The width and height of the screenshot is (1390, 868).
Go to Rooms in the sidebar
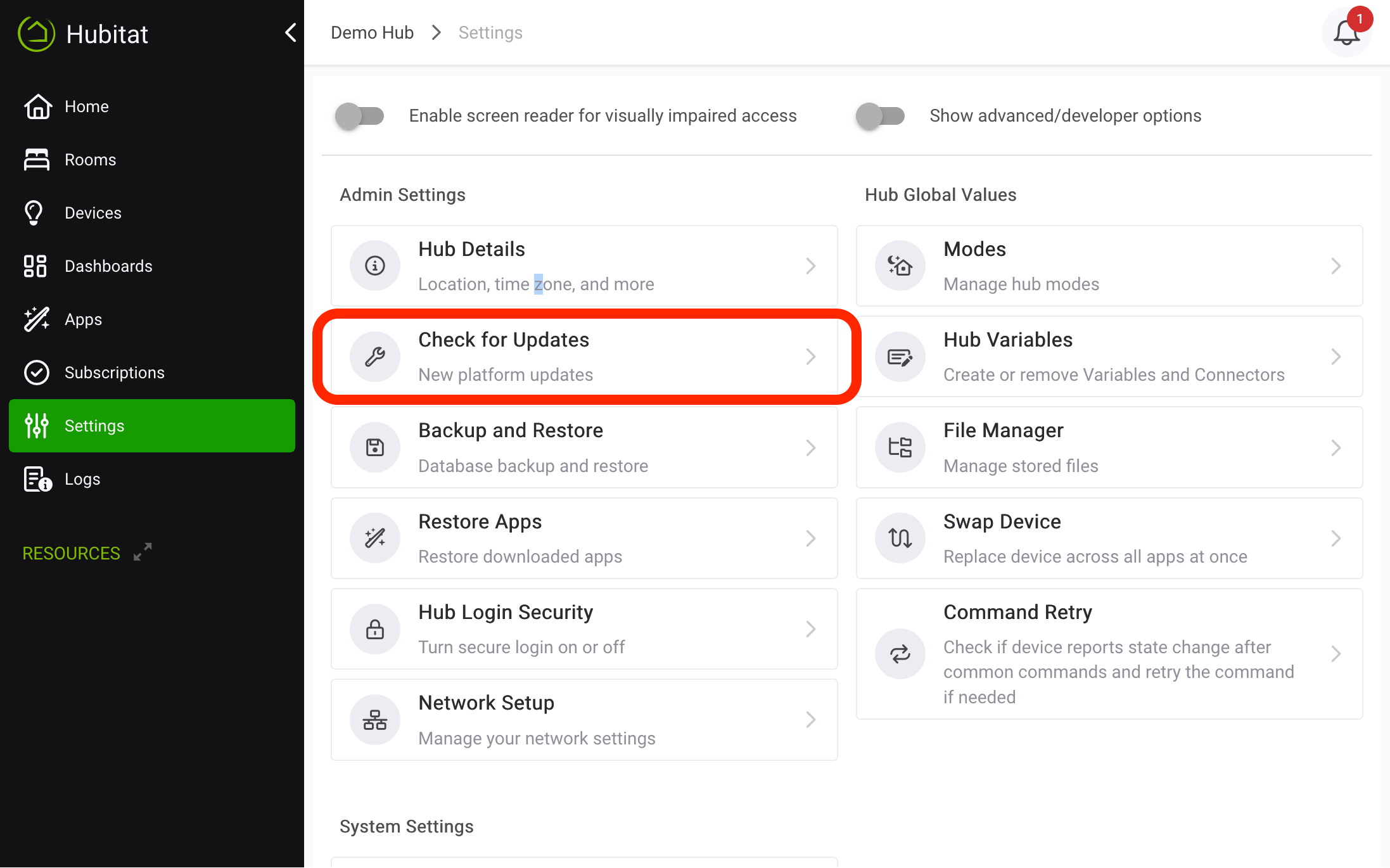click(152, 160)
